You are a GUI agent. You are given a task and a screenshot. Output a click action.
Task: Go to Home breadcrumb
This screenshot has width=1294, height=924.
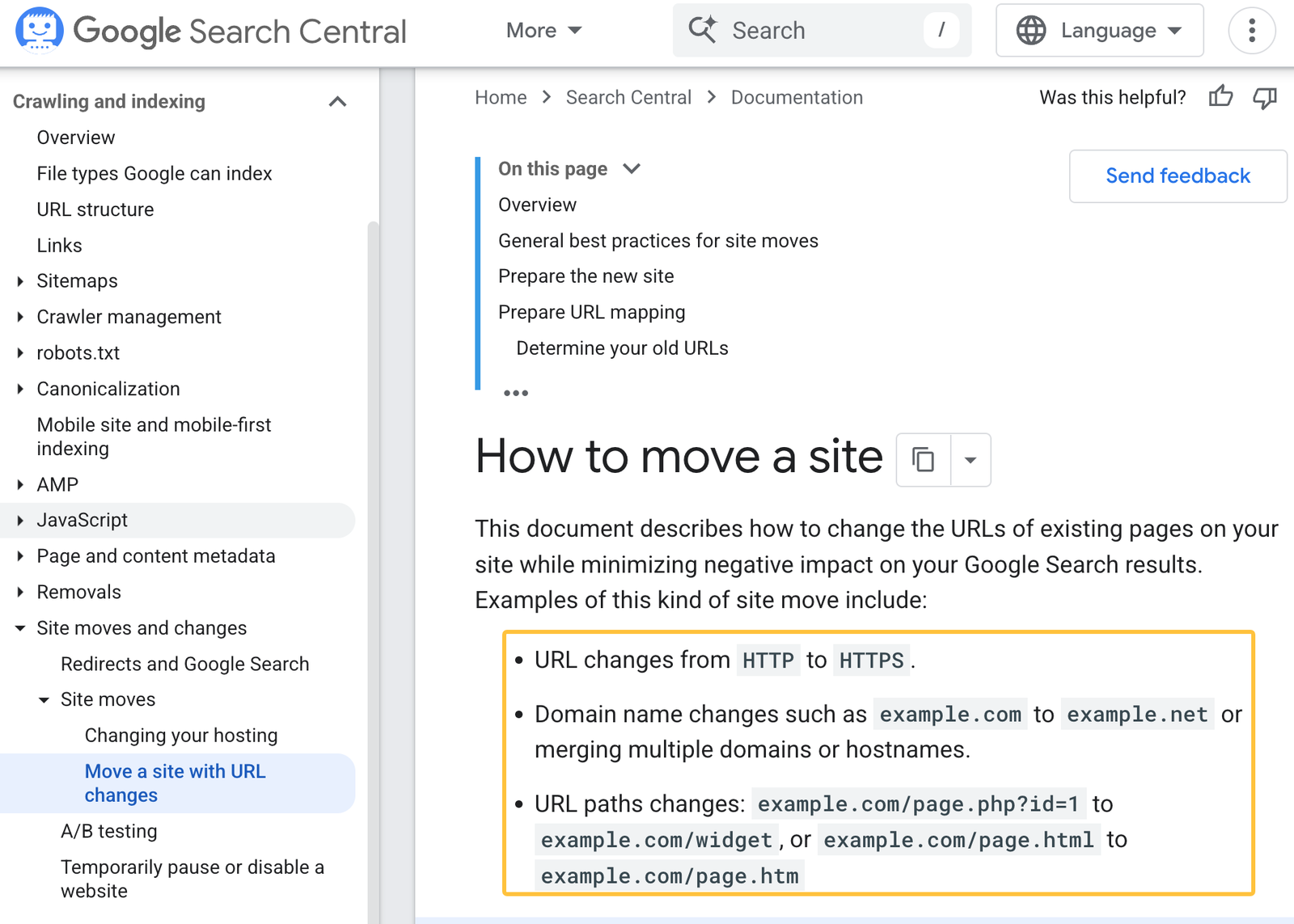501,98
